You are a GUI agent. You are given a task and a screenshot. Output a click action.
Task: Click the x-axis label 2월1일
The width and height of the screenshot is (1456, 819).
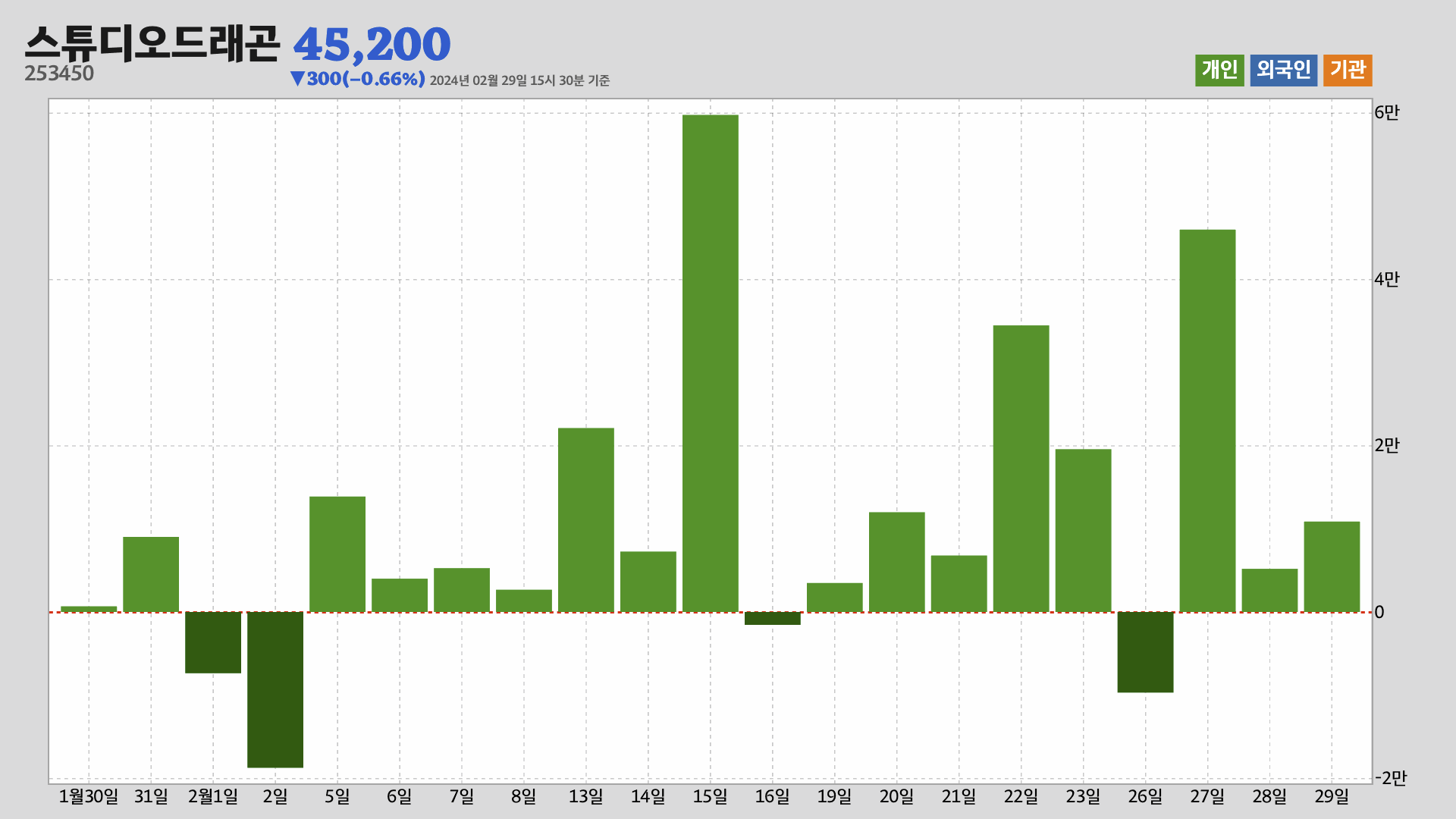click(x=213, y=797)
